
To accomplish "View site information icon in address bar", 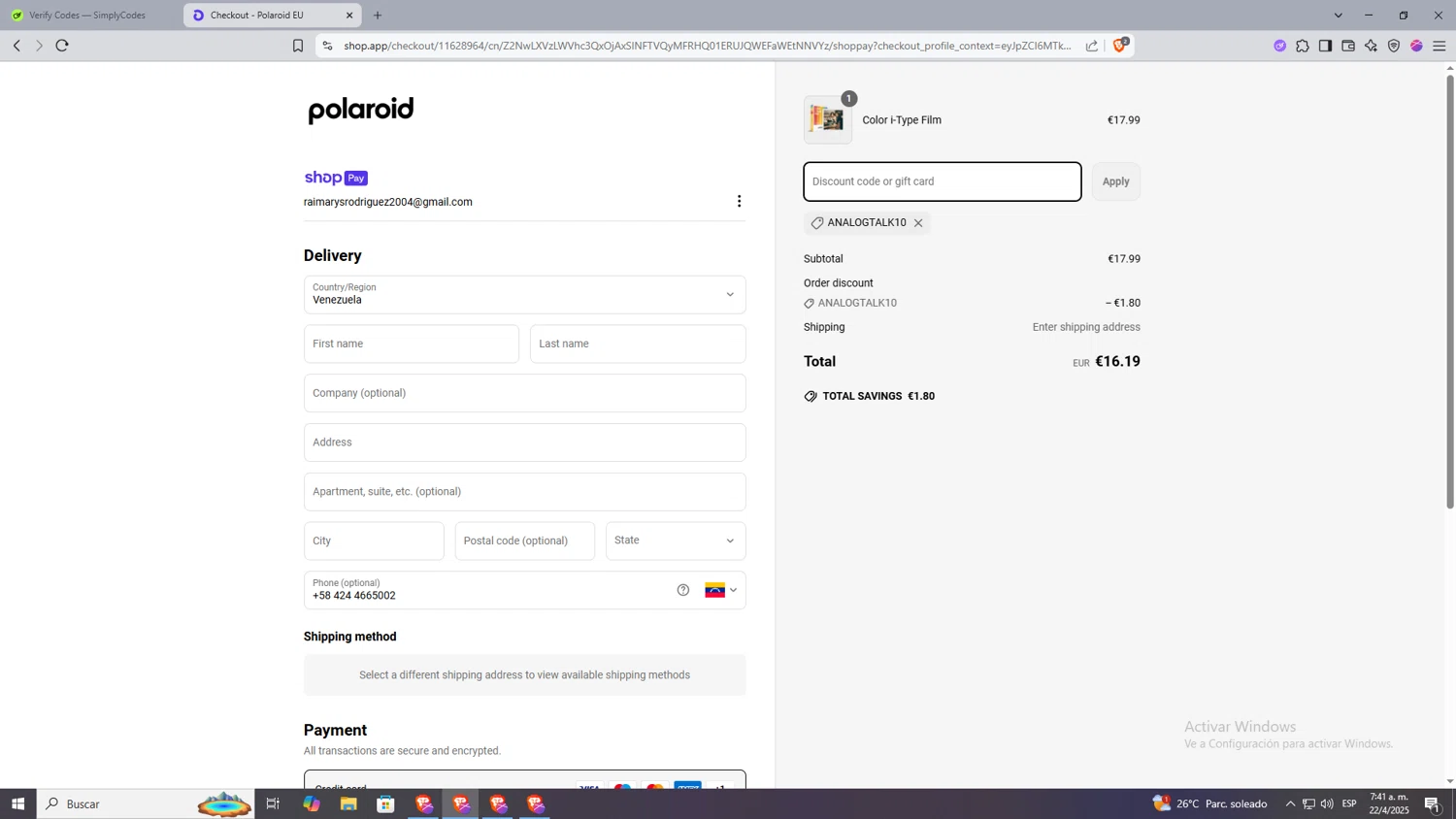I will pos(327,46).
